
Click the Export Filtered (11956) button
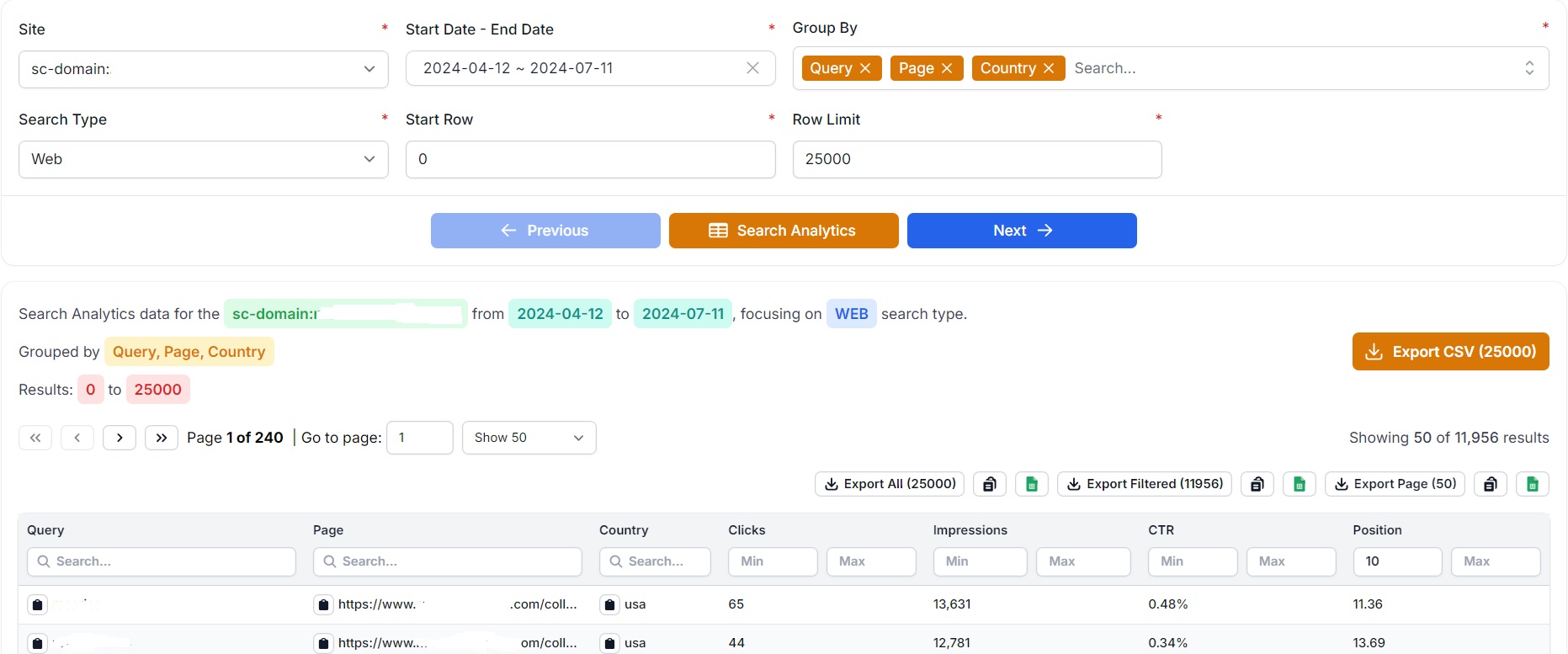click(1145, 484)
